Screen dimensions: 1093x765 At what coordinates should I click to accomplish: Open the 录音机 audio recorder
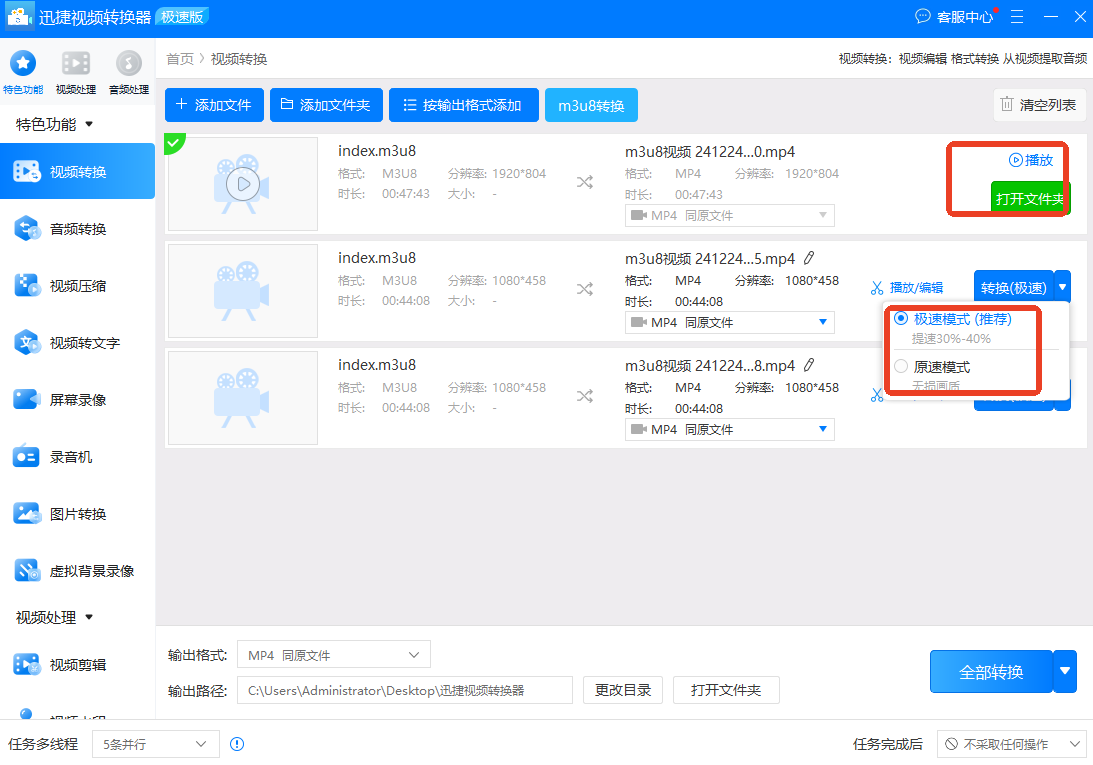pyautogui.click(x=77, y=456)
